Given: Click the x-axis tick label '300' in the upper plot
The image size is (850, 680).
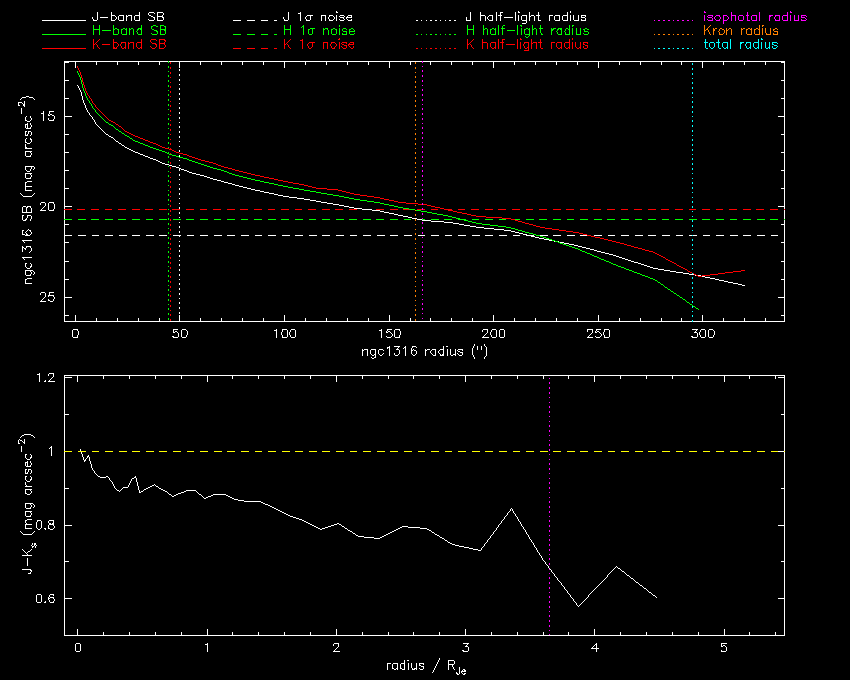Looking at the screenshot, I should click(703, 334).
